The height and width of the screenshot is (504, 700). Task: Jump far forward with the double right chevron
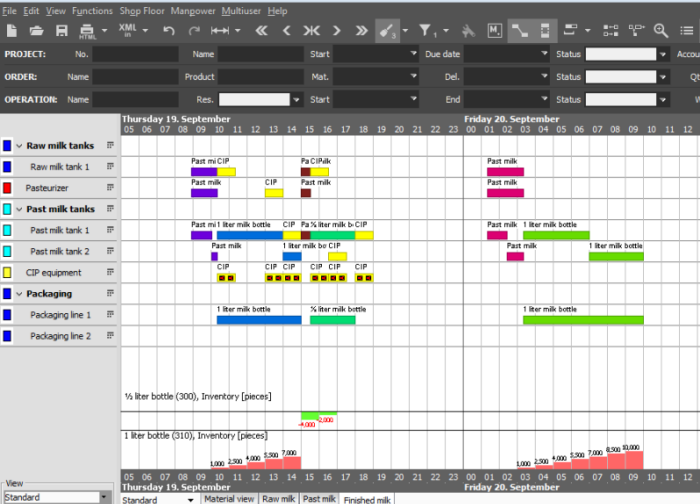(x=362, y=31)
